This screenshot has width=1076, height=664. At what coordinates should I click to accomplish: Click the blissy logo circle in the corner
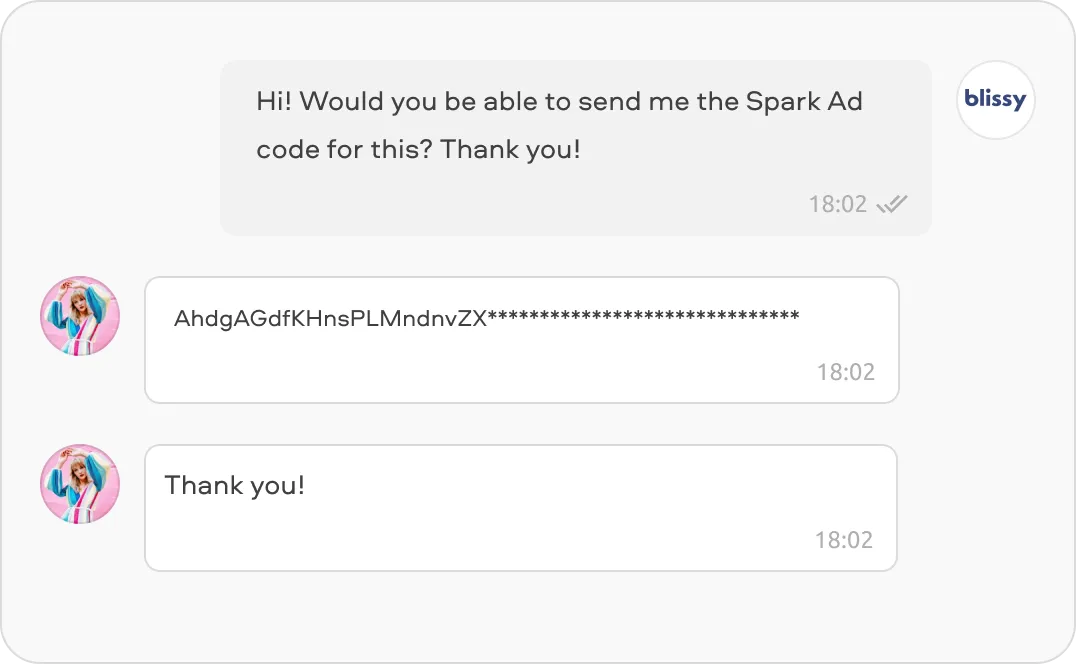(995, 100)
